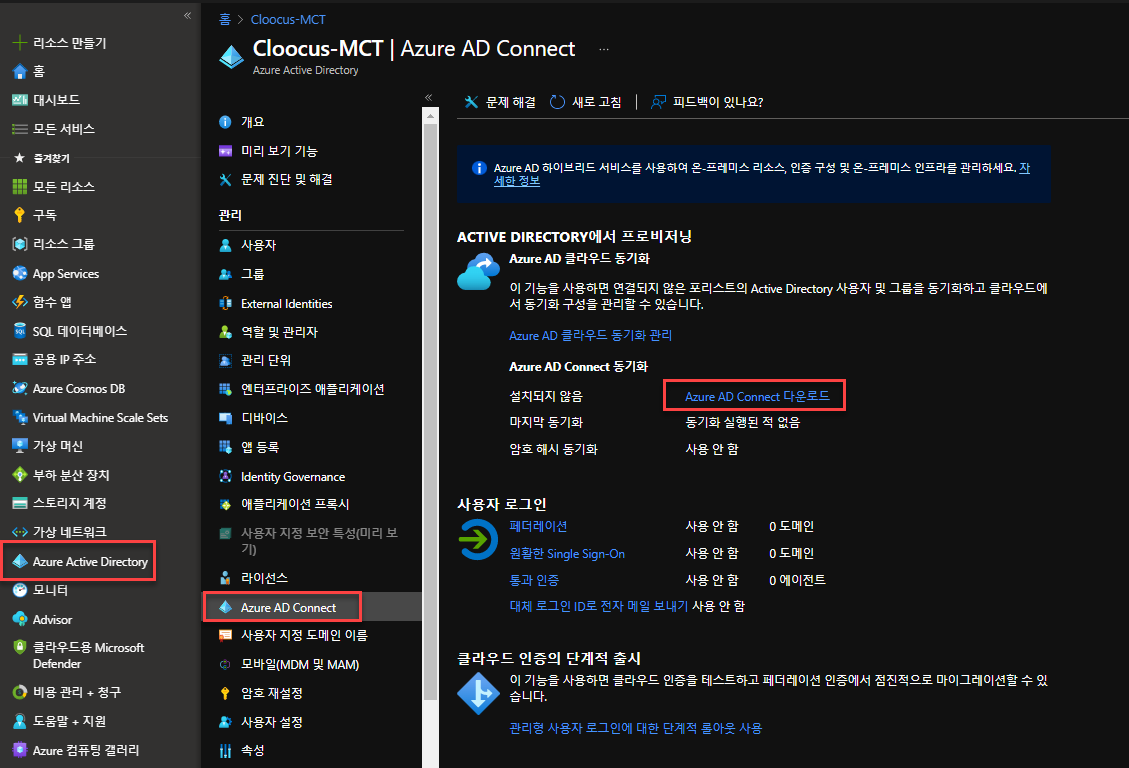Screen dimensions: 1129x768
Task: Click the 원활한 Single Sign-On link
Action: tap(567, 554)
